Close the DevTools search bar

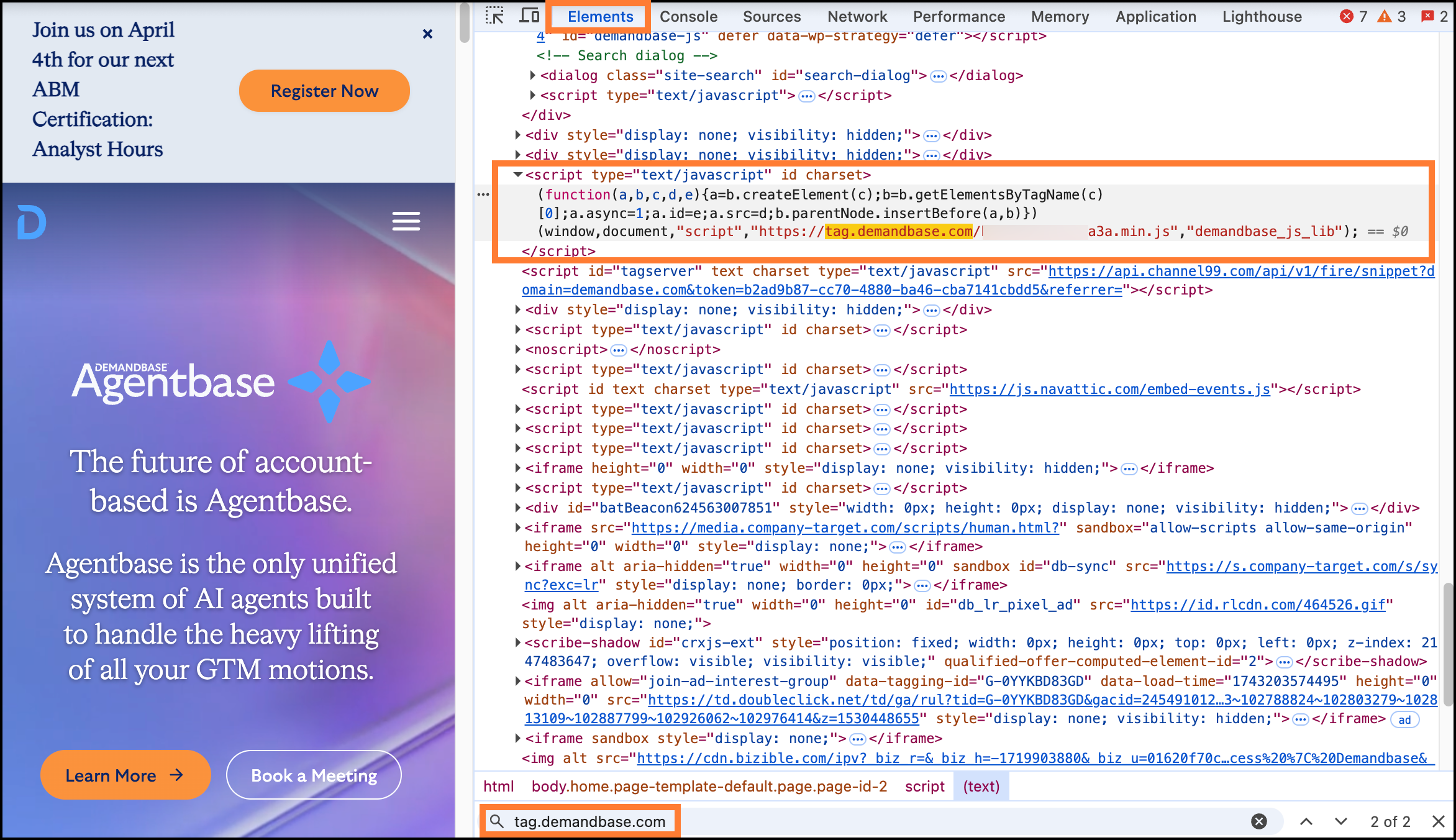coord(1438,821)
